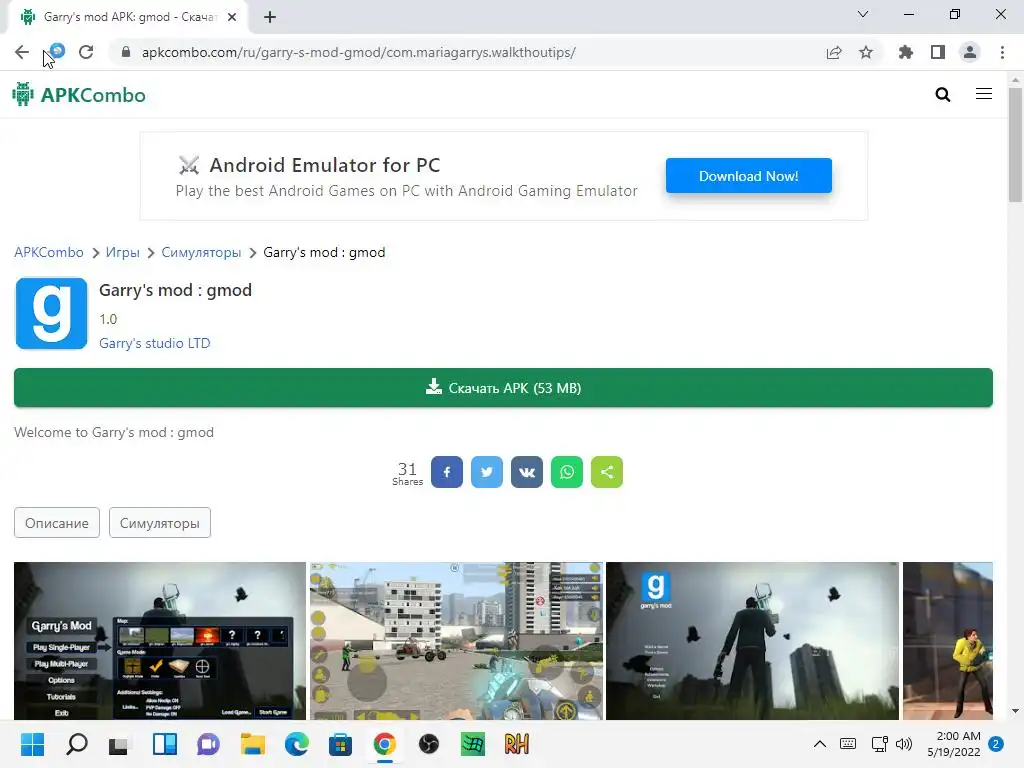Click the Garry's mod app icon
This screenshot has height=768, width=1024.
(51, 313)
